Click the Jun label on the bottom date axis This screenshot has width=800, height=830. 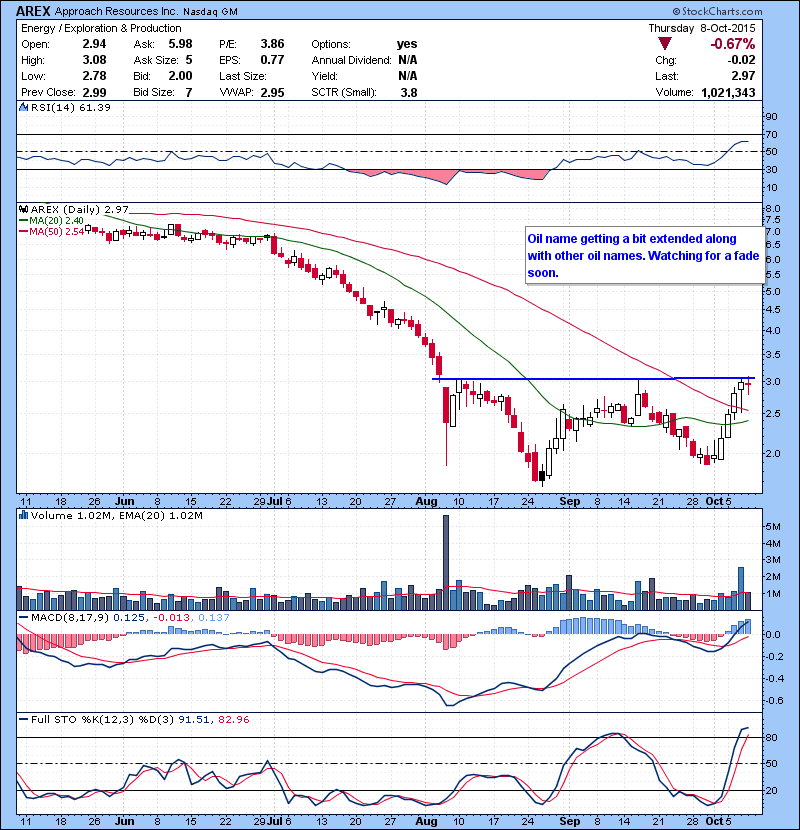[124, 821]
